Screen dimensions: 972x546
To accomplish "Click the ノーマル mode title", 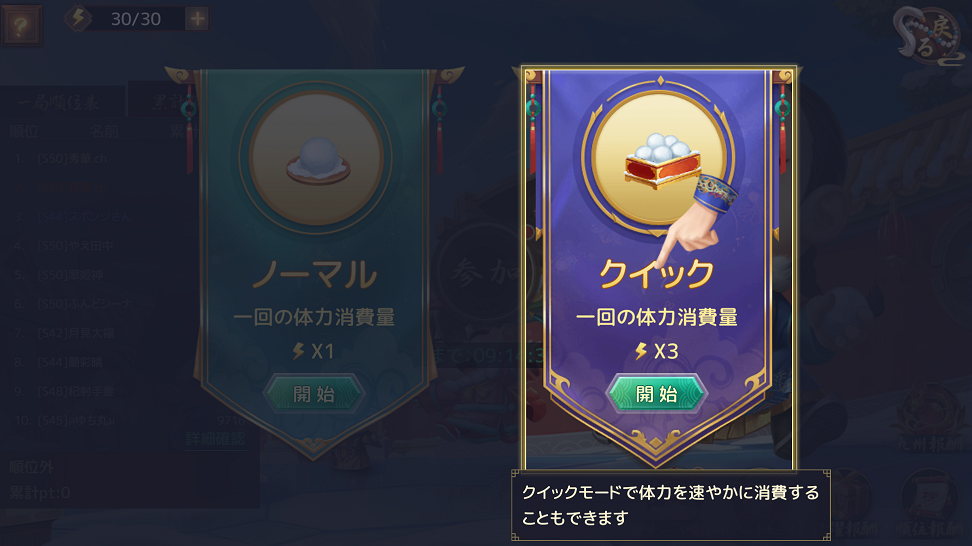I will (x=314, y=273).
